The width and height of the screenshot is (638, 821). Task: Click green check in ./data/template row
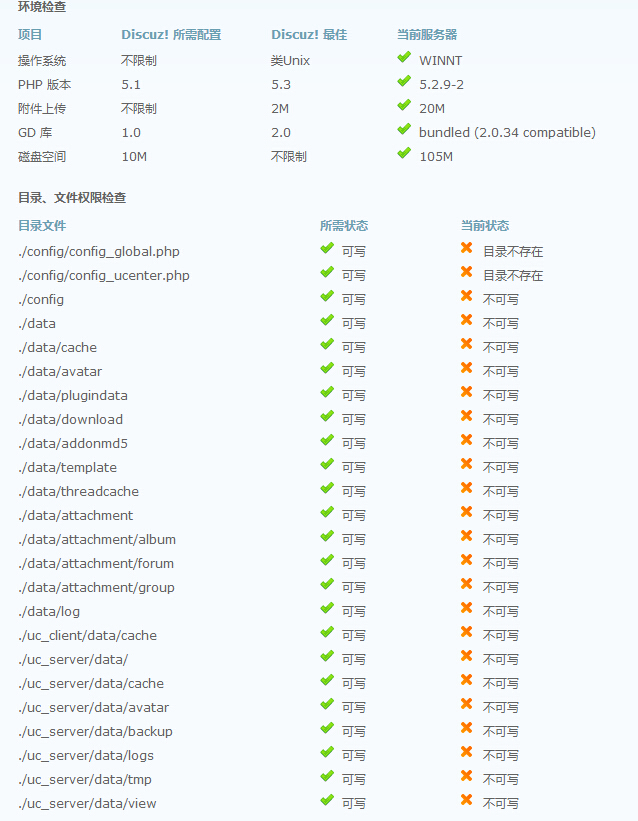(x=327, y=464)
